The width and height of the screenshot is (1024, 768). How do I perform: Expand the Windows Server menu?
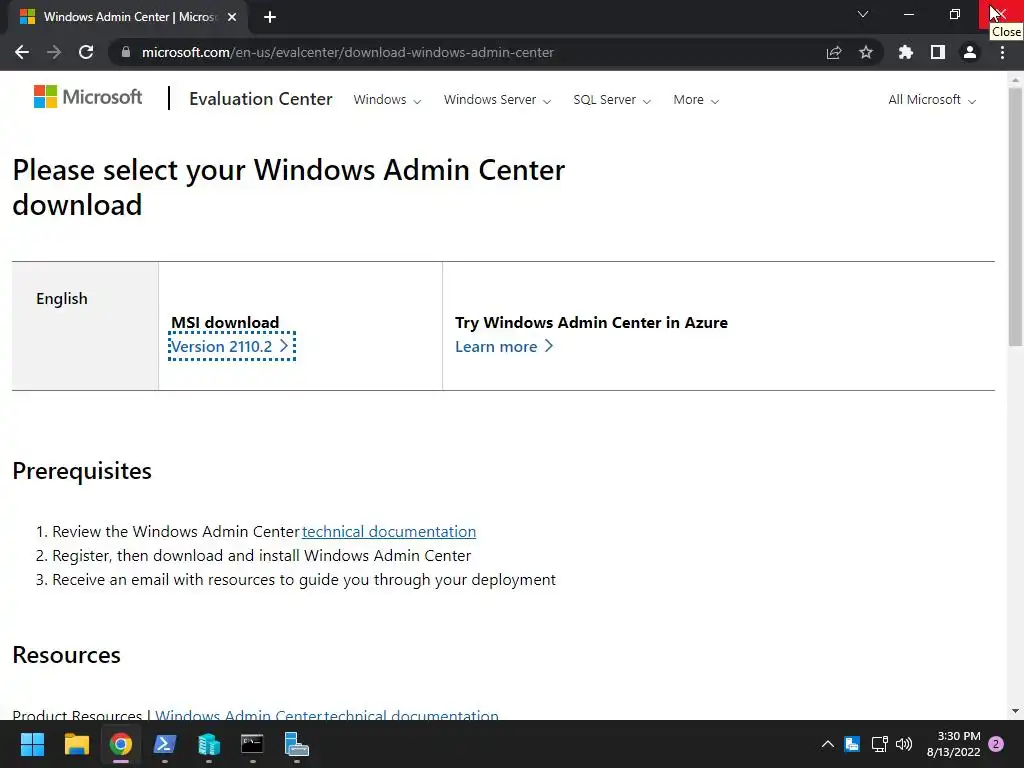[498, 100]
